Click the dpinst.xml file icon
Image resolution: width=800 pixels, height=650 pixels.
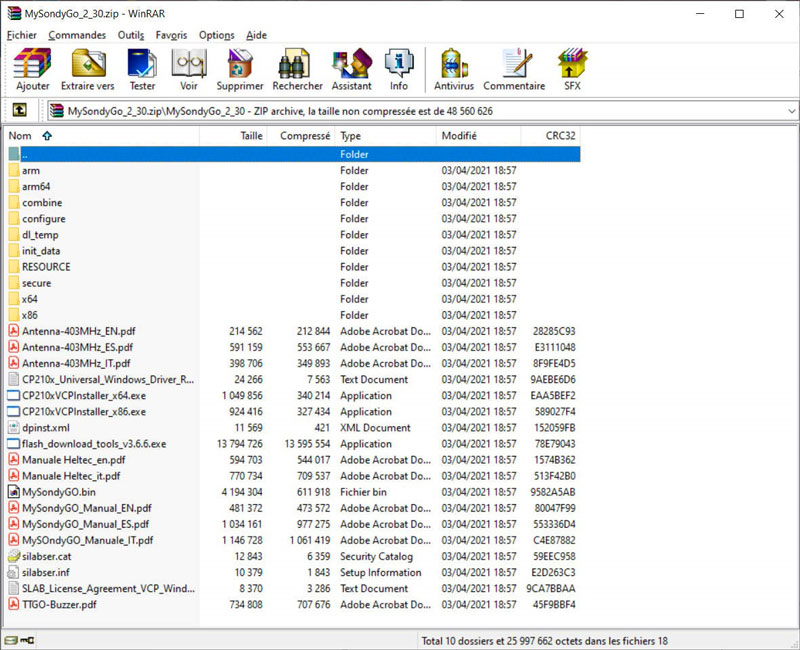[x=14, y=428]
